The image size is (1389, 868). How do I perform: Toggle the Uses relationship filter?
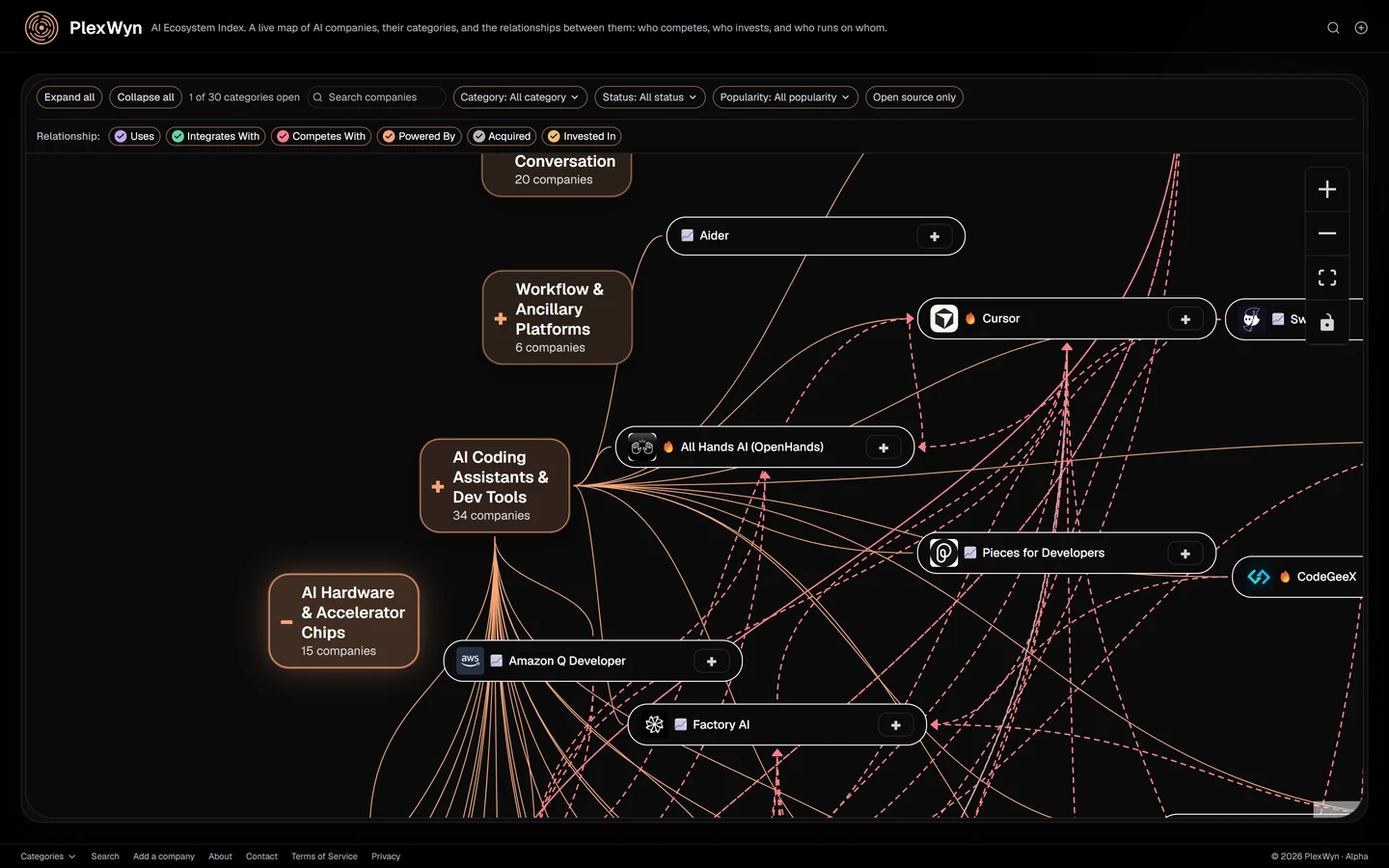tap(134, 136)
